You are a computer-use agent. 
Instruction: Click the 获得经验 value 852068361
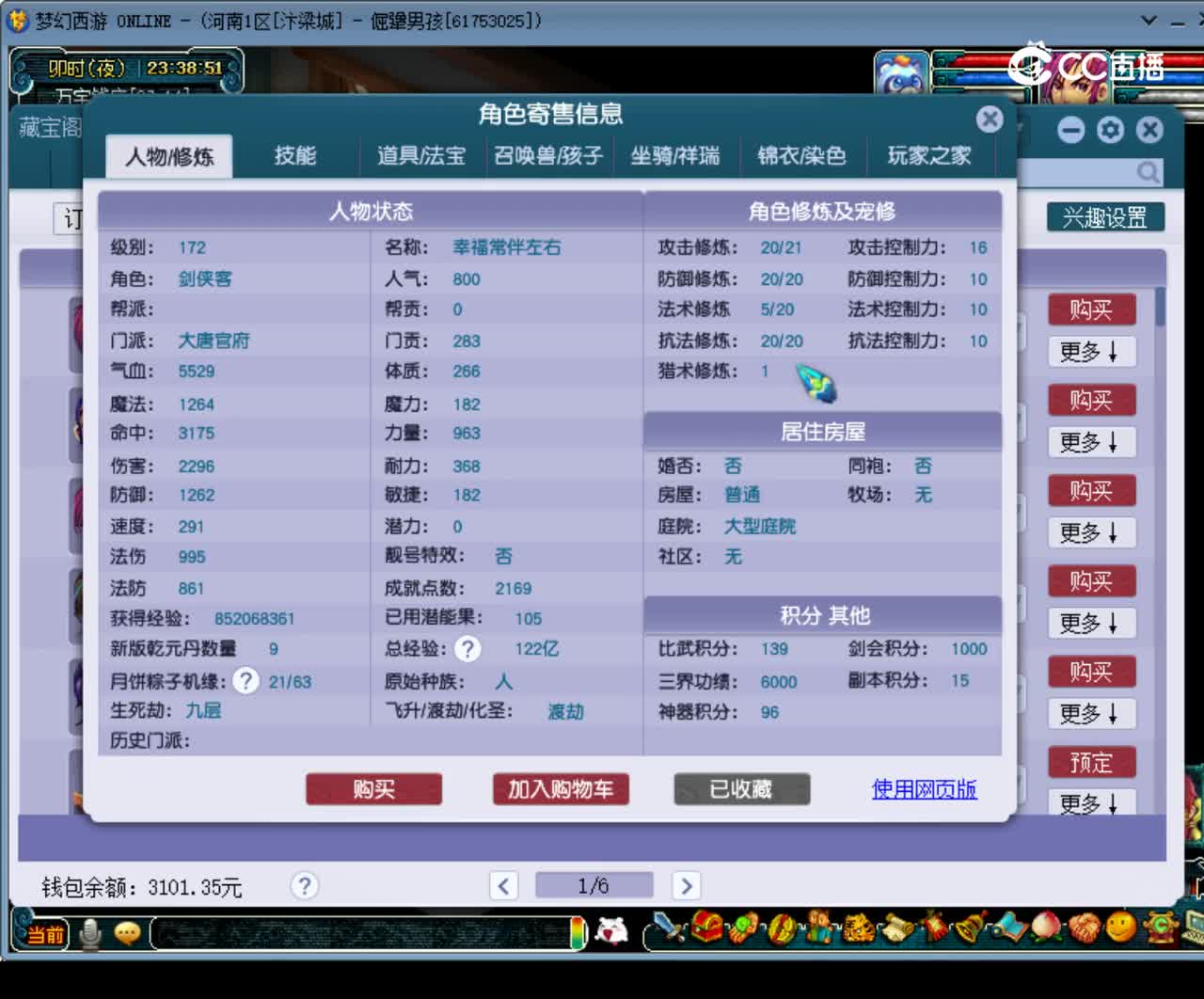[x=255, y=619]
